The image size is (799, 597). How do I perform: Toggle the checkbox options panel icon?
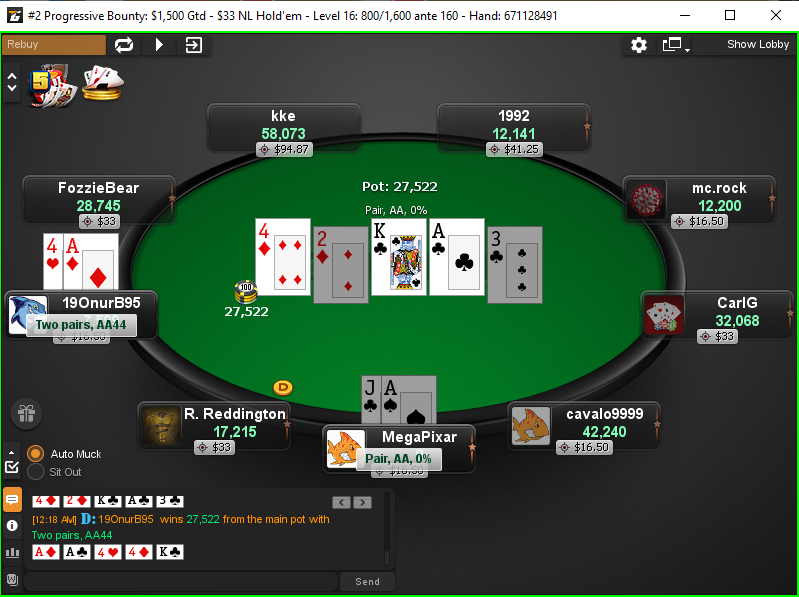tap(12, 466)
